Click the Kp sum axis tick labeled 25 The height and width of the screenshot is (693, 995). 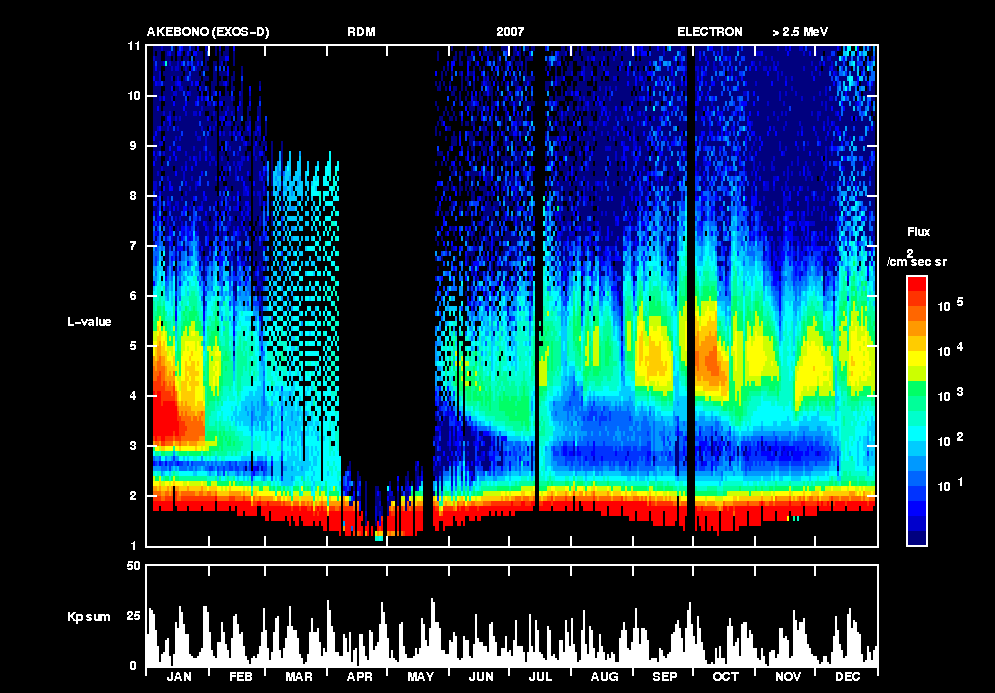tap(133, 616)
